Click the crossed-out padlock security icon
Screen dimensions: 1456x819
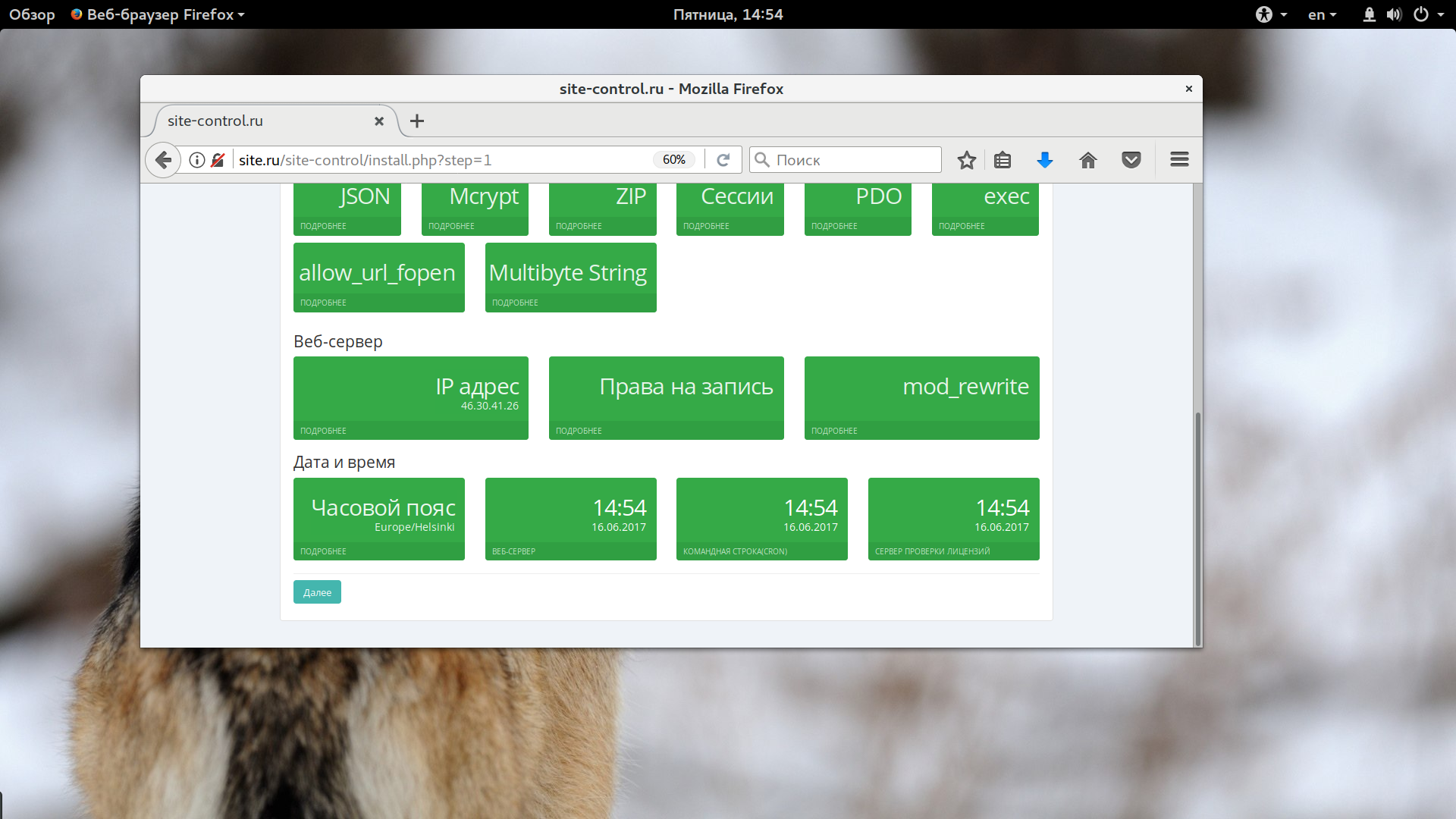(x=218, y=160)
